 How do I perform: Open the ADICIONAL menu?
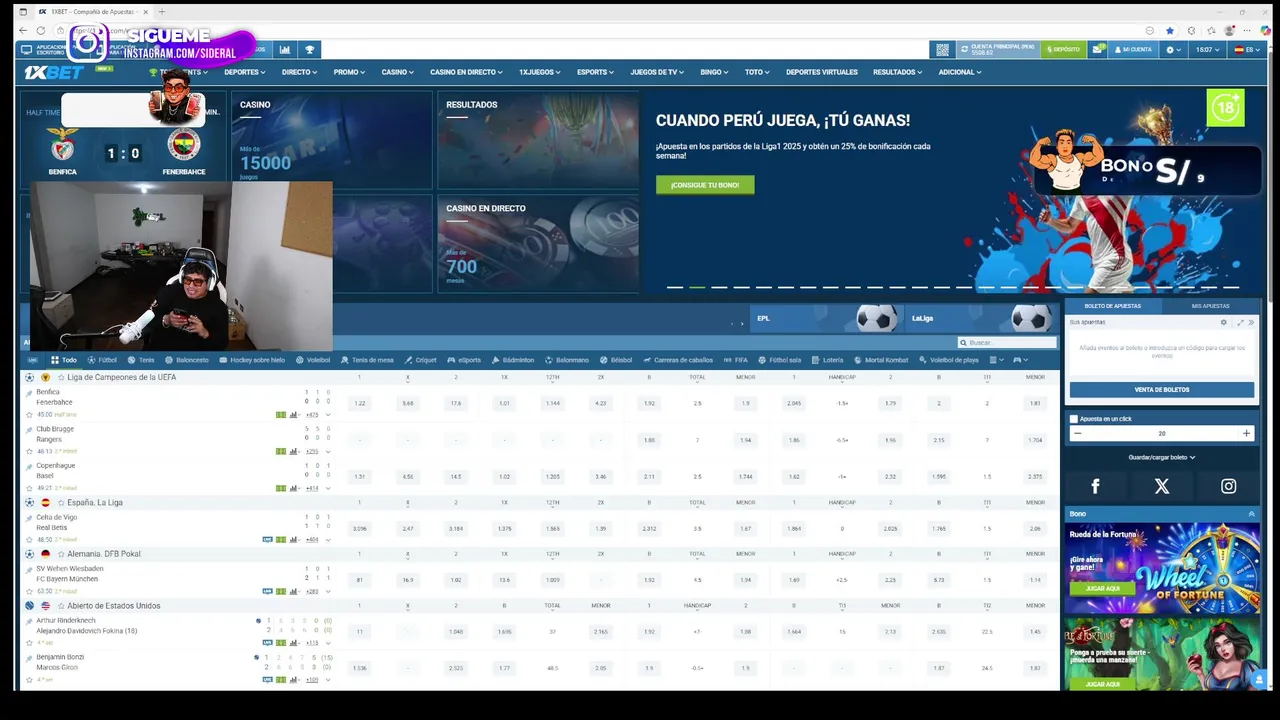960,72
